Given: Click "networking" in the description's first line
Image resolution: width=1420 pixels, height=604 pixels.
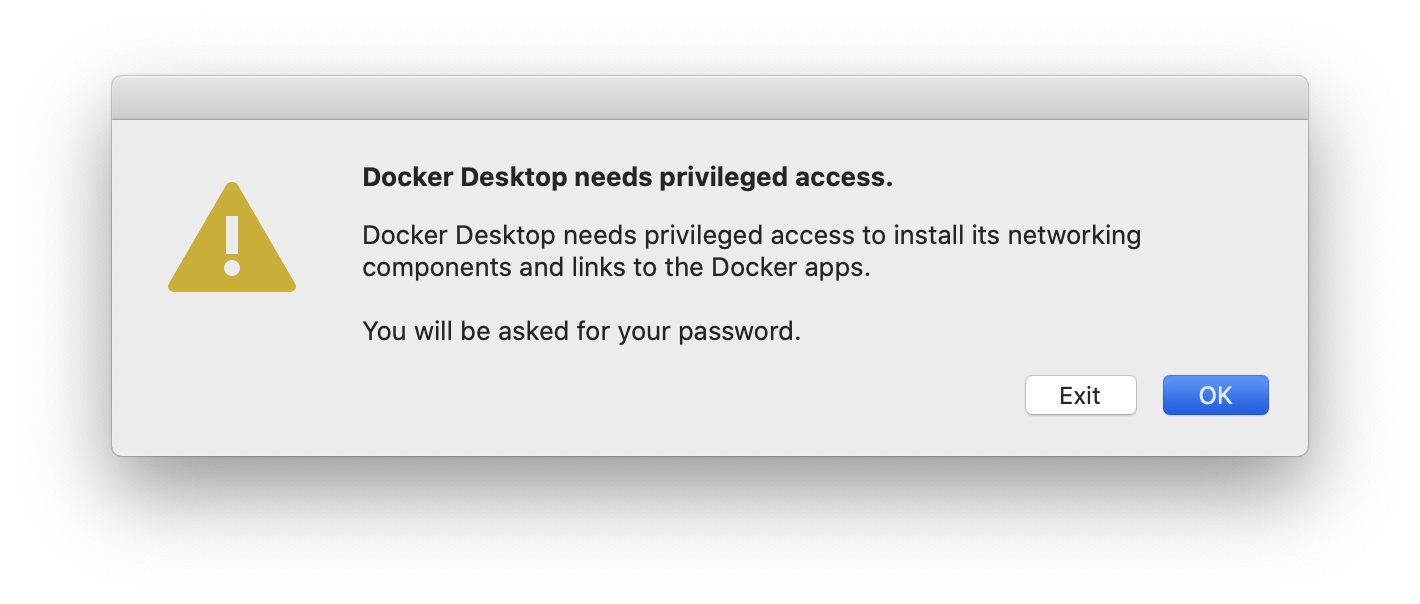Looking at the screenshot, I should click(x=1074, y=237).
